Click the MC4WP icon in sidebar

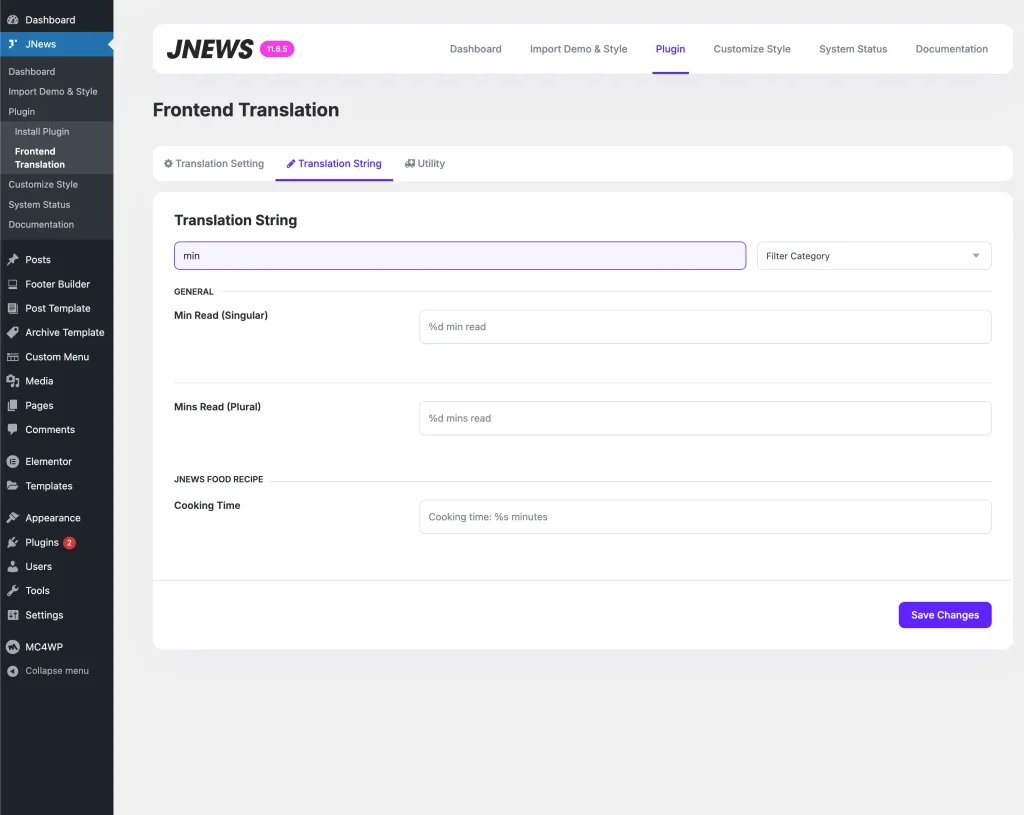tap(13, 647)
